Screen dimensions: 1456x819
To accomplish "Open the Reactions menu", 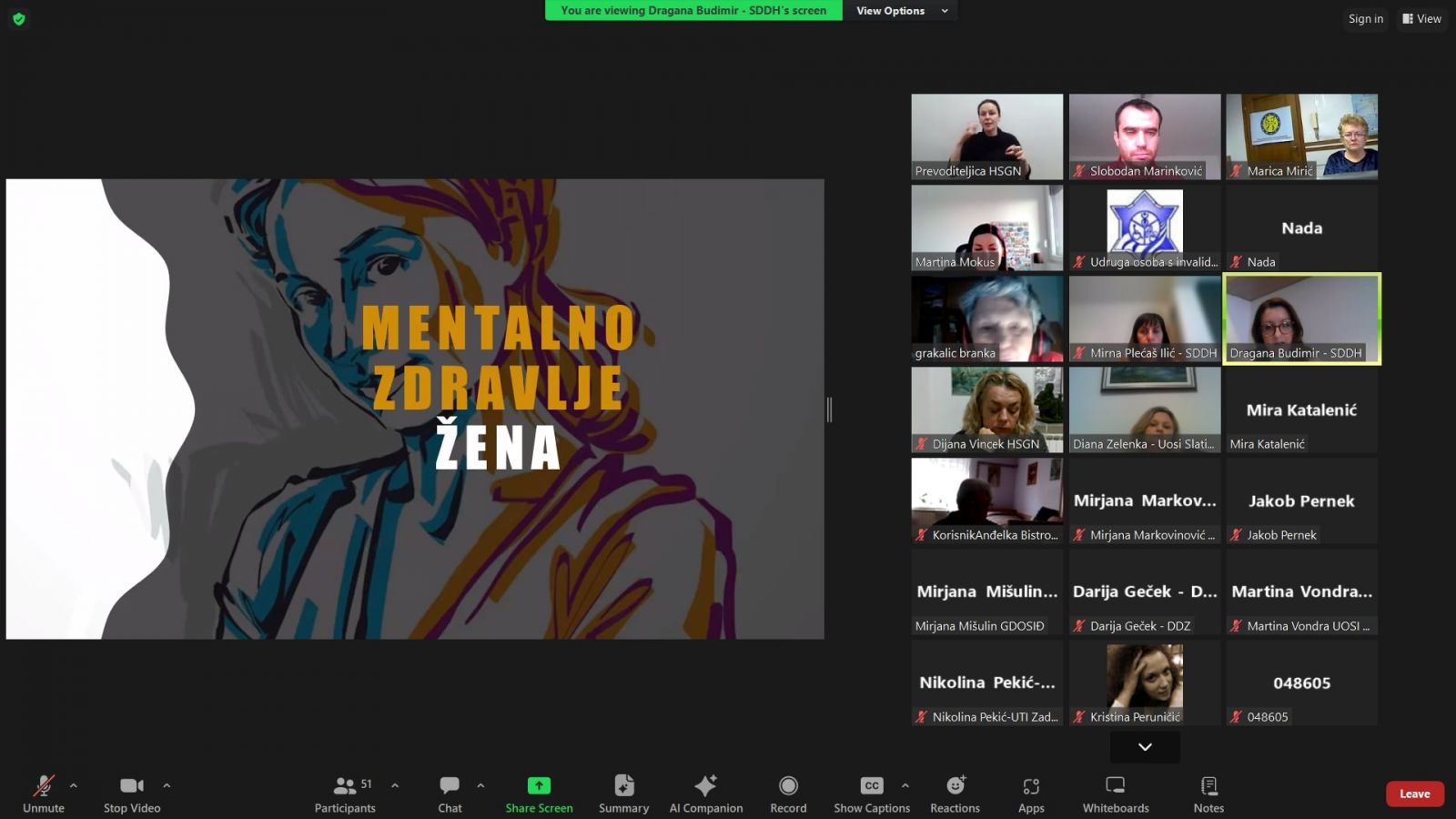I will click(955, 794).
